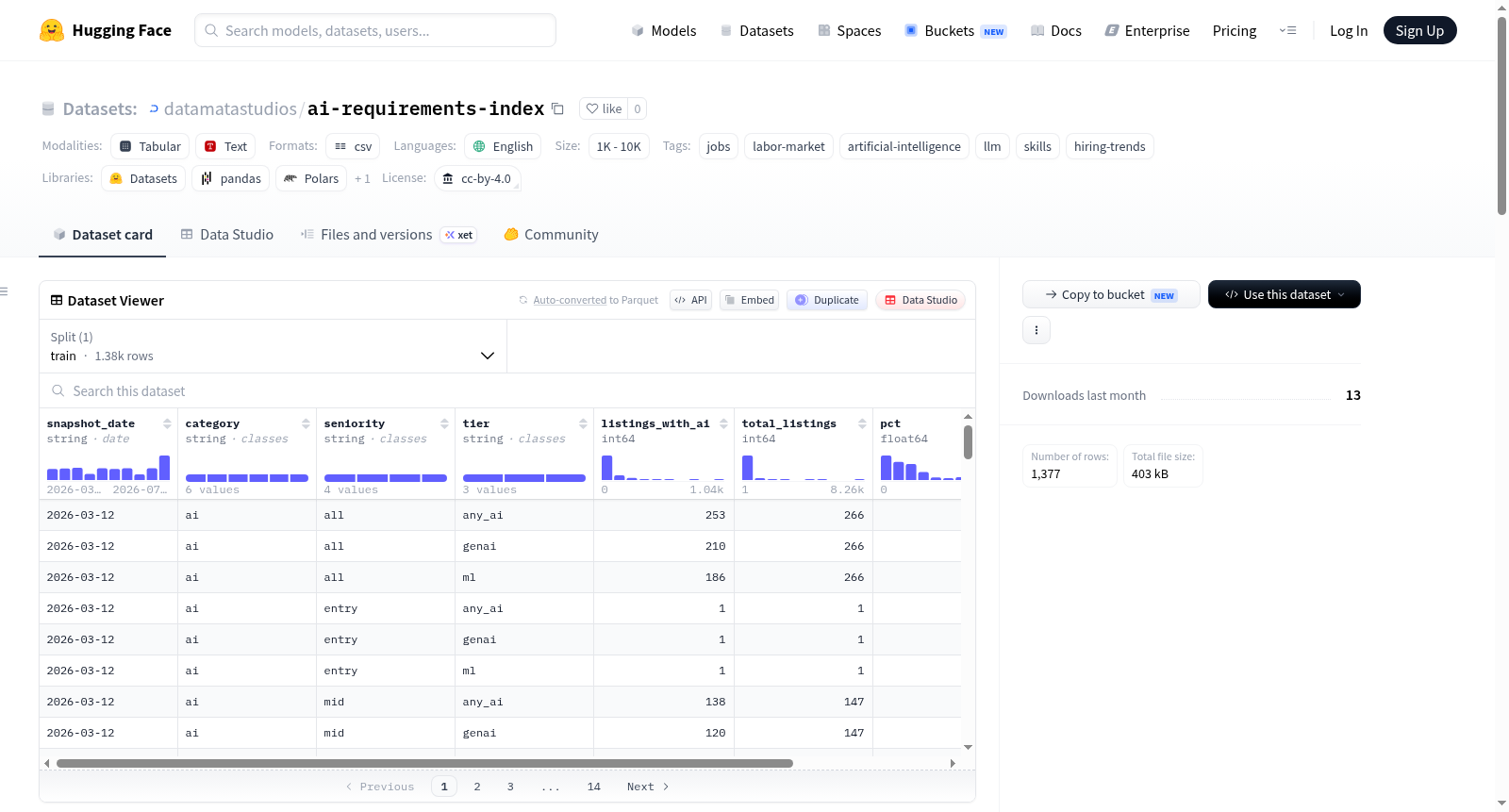1509x812 pixels.
Task: Open Enterprise in the top navigation
Action: 1147,31
